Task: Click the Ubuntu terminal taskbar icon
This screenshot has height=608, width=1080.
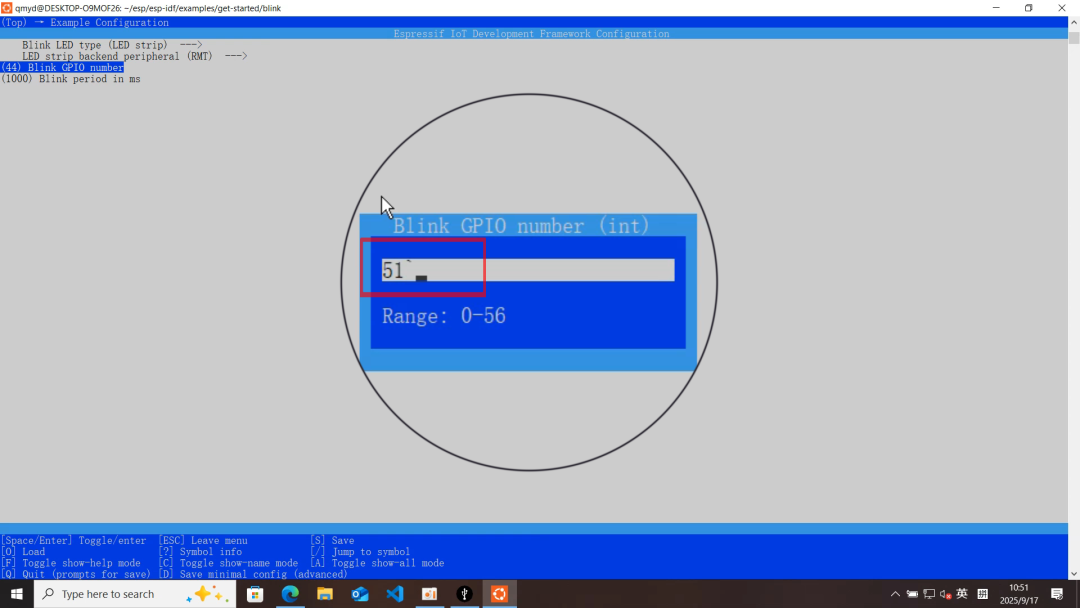Action: click(x=499, y=594)
